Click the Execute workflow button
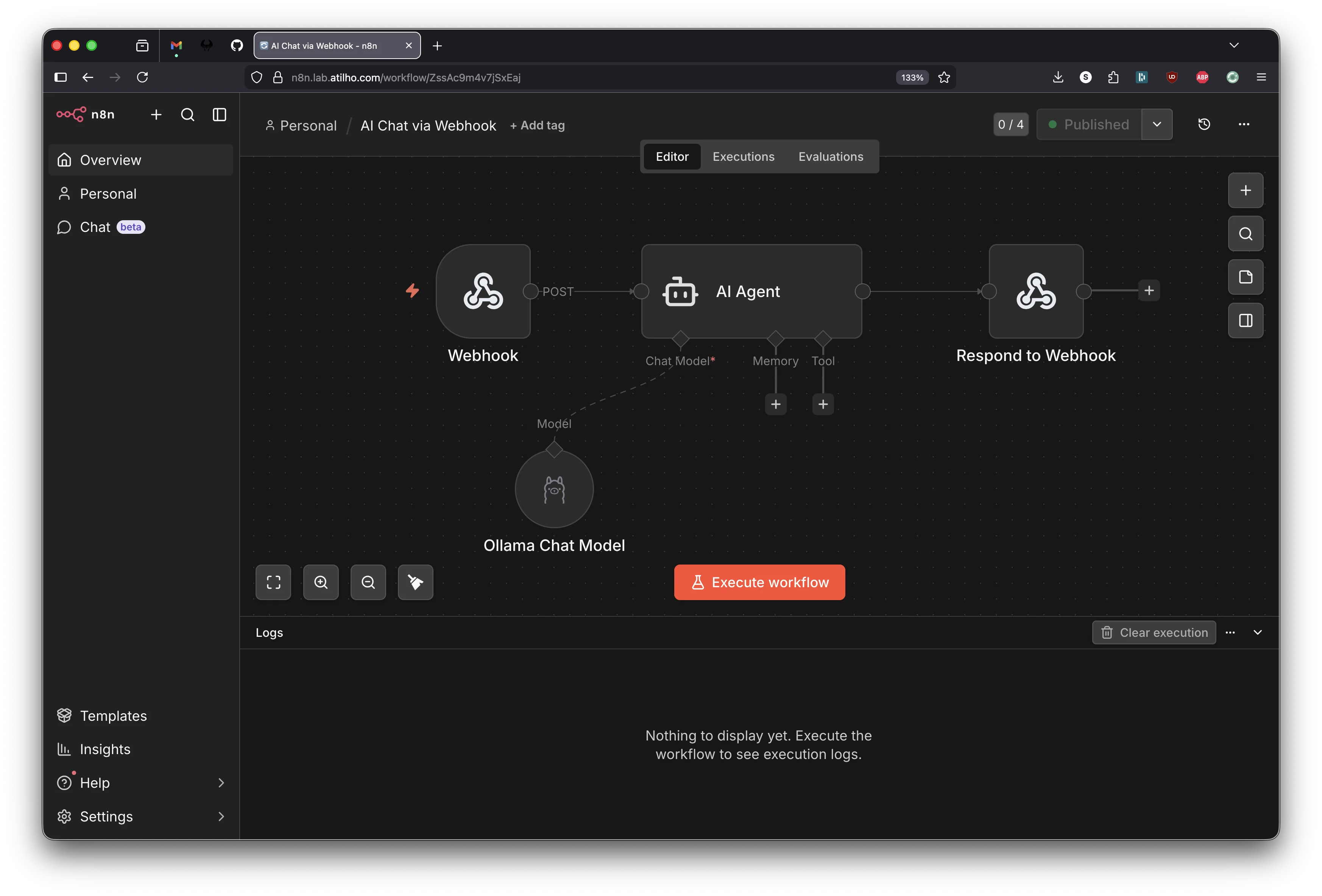Image resolution: width=1322 pixels, height=896 pixels. pos(759,582)
